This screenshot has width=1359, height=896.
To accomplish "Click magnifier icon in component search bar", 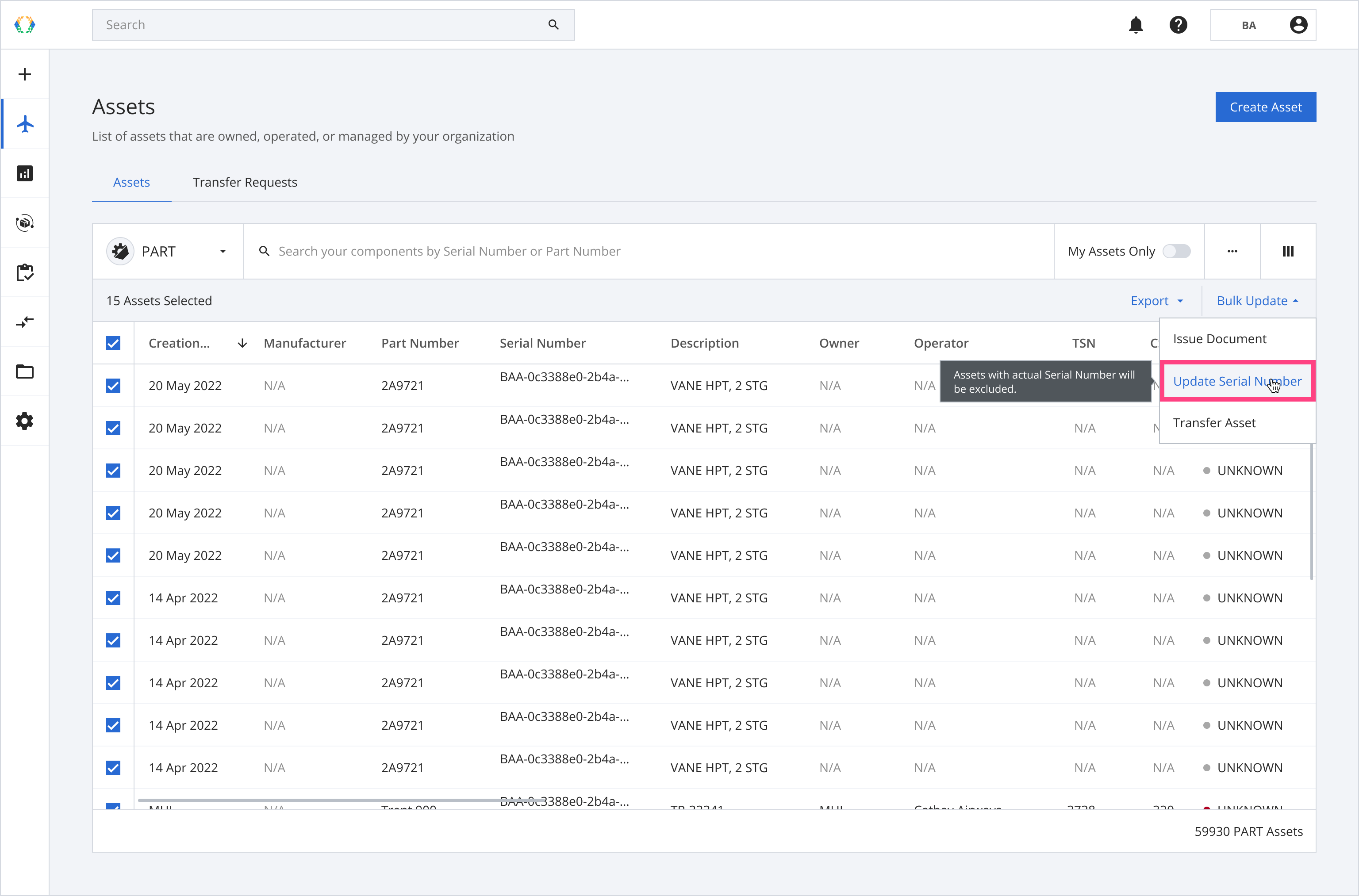I will click(x=264, y=251).
